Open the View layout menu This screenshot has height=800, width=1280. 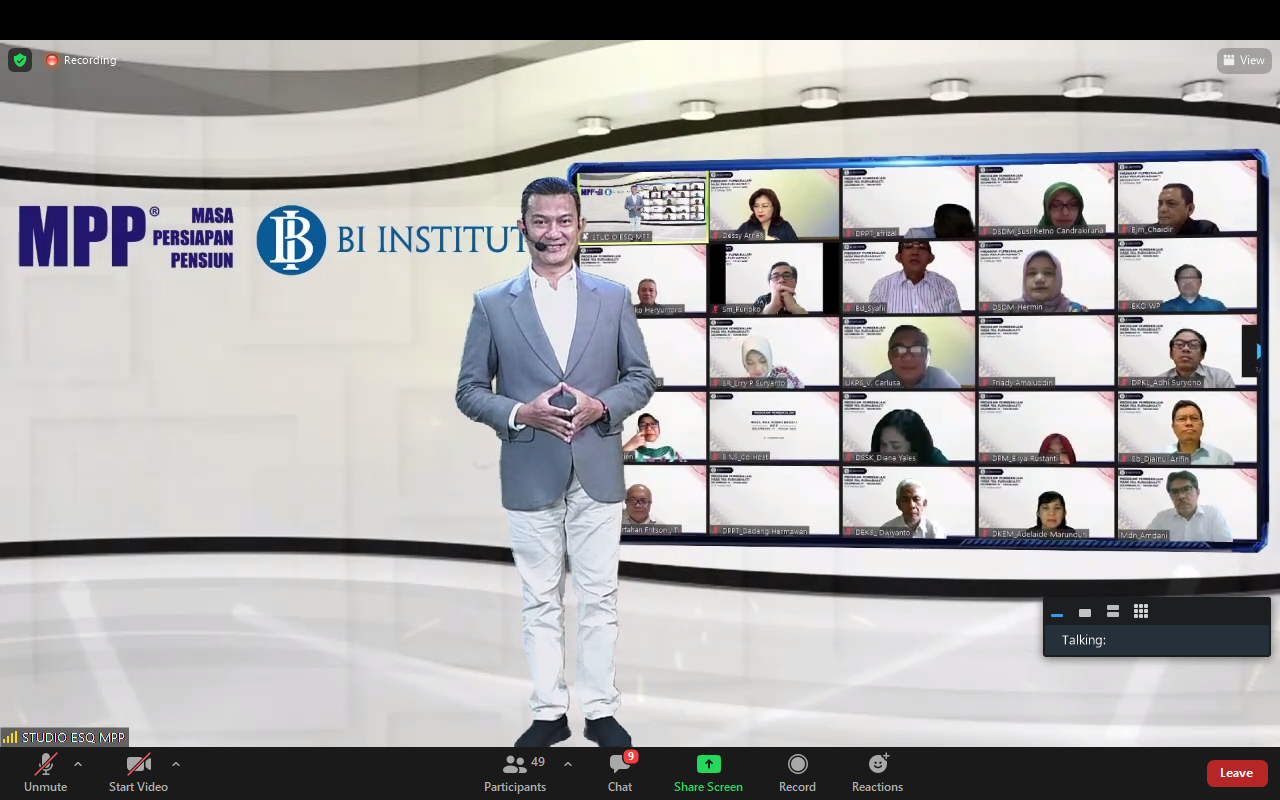coord(1244,60)
